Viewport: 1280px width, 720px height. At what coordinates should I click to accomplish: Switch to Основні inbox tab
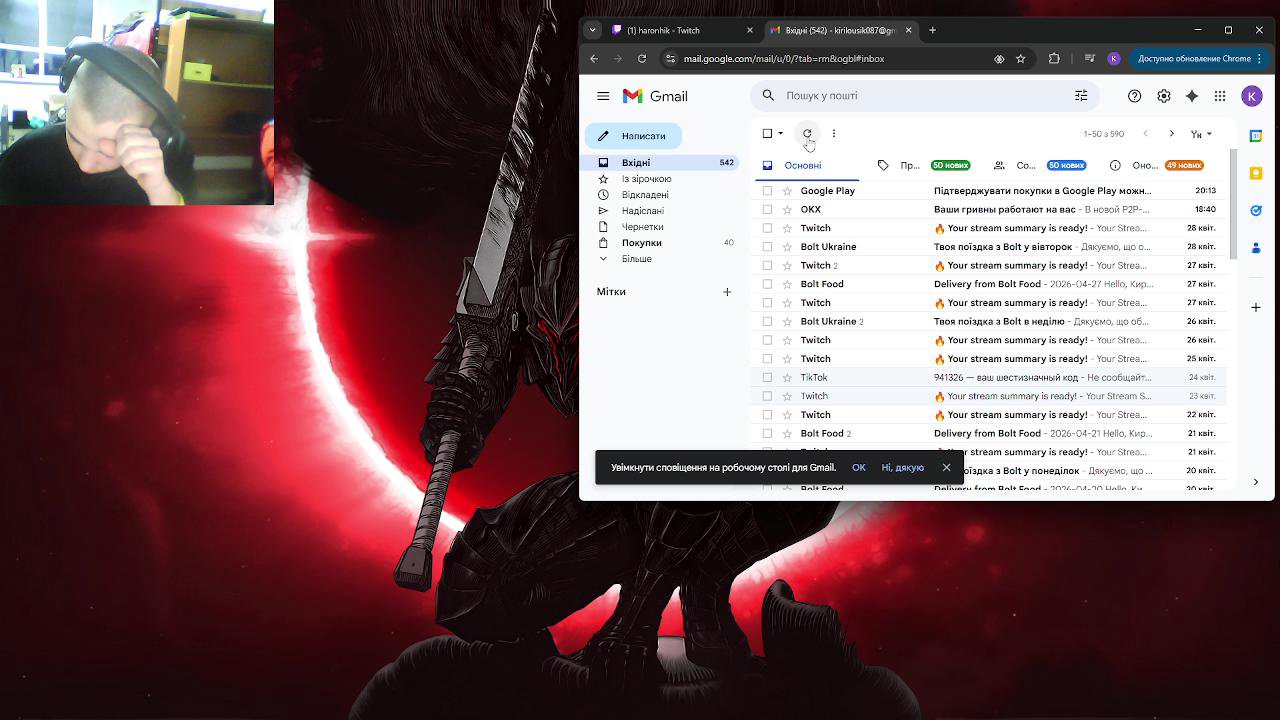(x=803, y=165)
